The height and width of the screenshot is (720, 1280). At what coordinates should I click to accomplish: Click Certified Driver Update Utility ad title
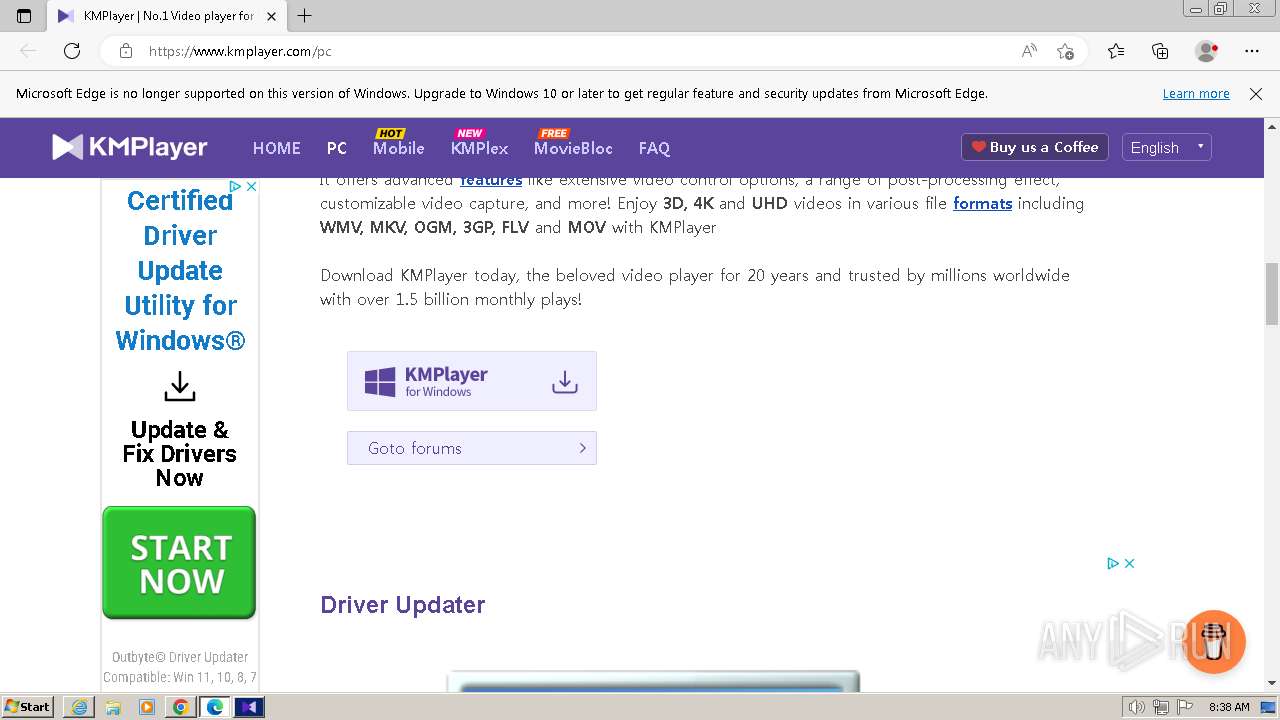180,271
